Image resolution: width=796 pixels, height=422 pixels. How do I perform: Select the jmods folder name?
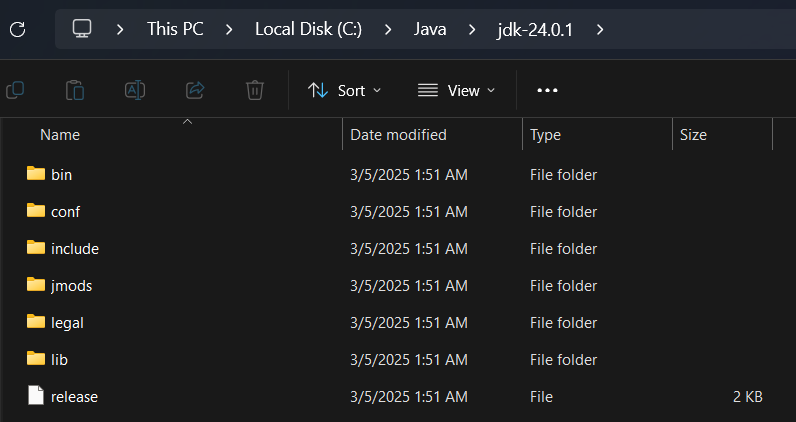72,286
